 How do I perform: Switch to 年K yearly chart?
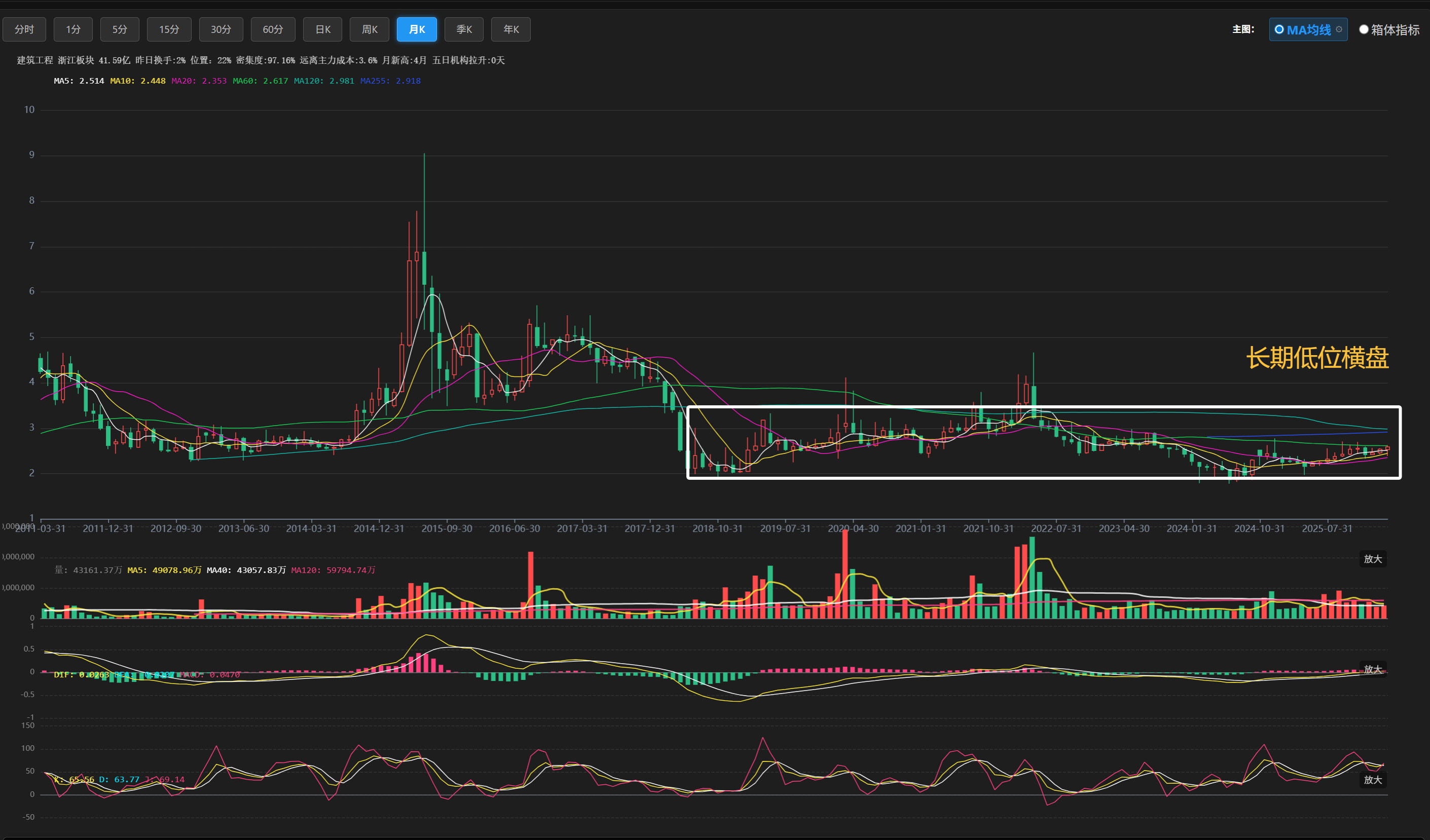click(x=511, y=29)
